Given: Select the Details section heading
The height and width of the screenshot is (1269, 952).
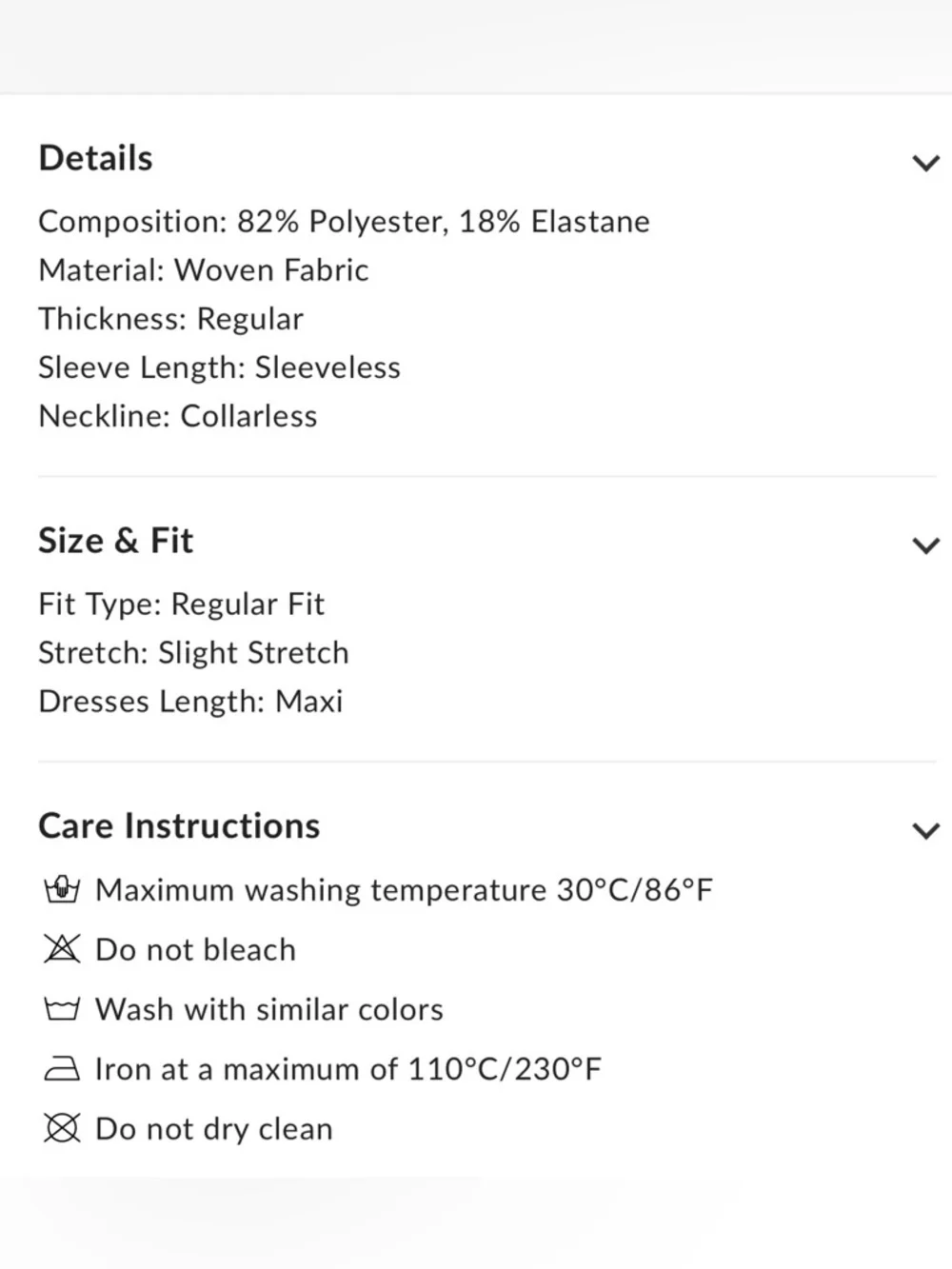Looking at the screenshot, I should (x=95, y=158).
